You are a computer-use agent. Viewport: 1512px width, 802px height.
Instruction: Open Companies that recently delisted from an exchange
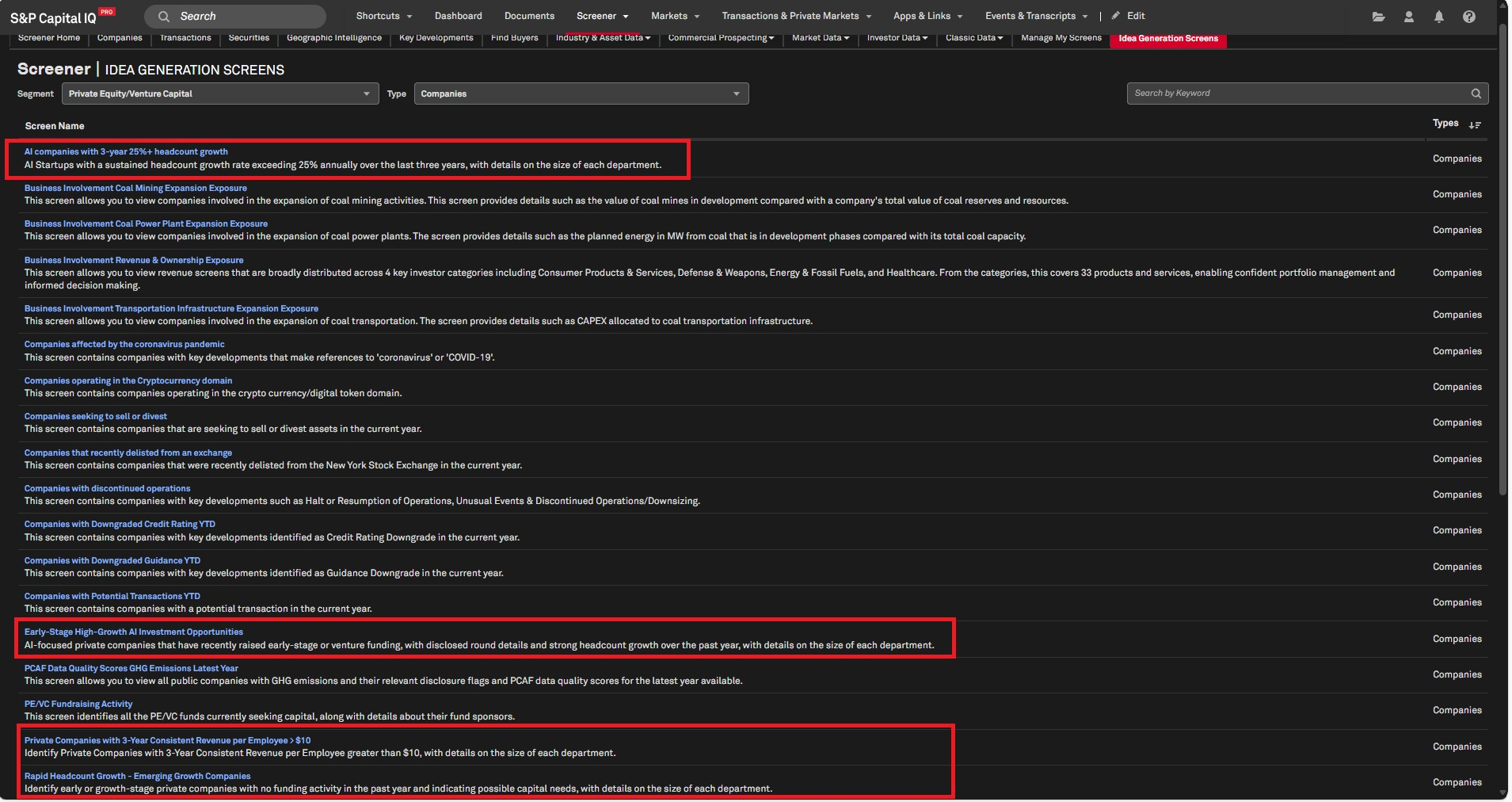click(x=128, y=453)
